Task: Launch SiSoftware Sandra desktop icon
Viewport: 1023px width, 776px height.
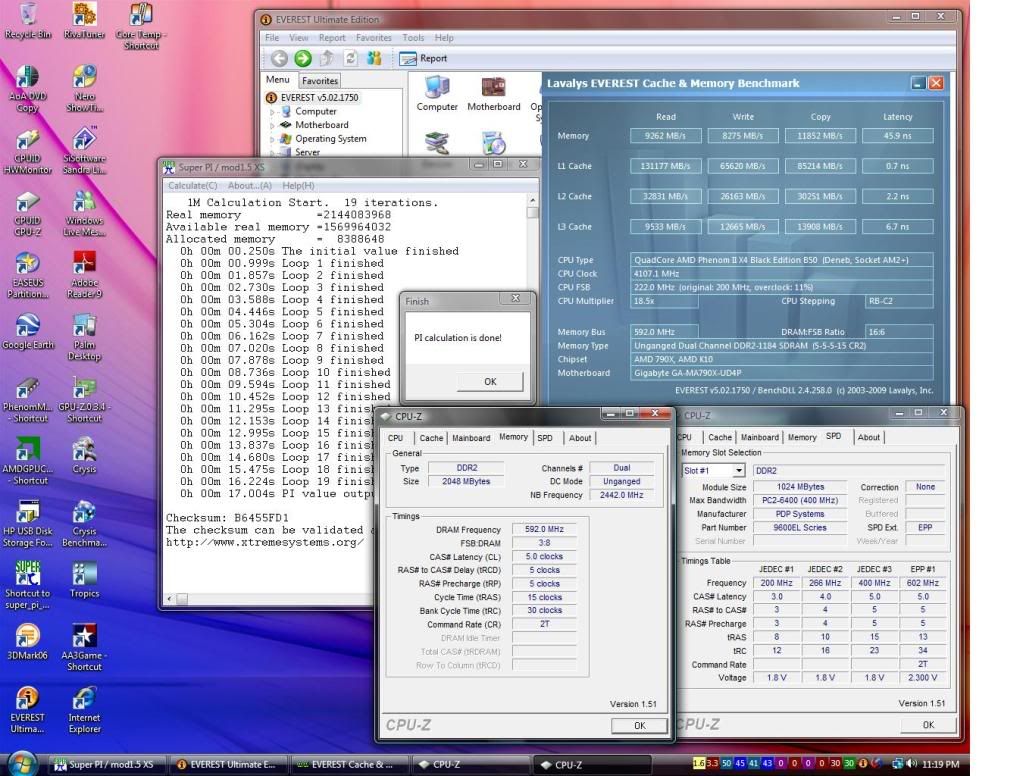Action: click(x=84, y=151)
